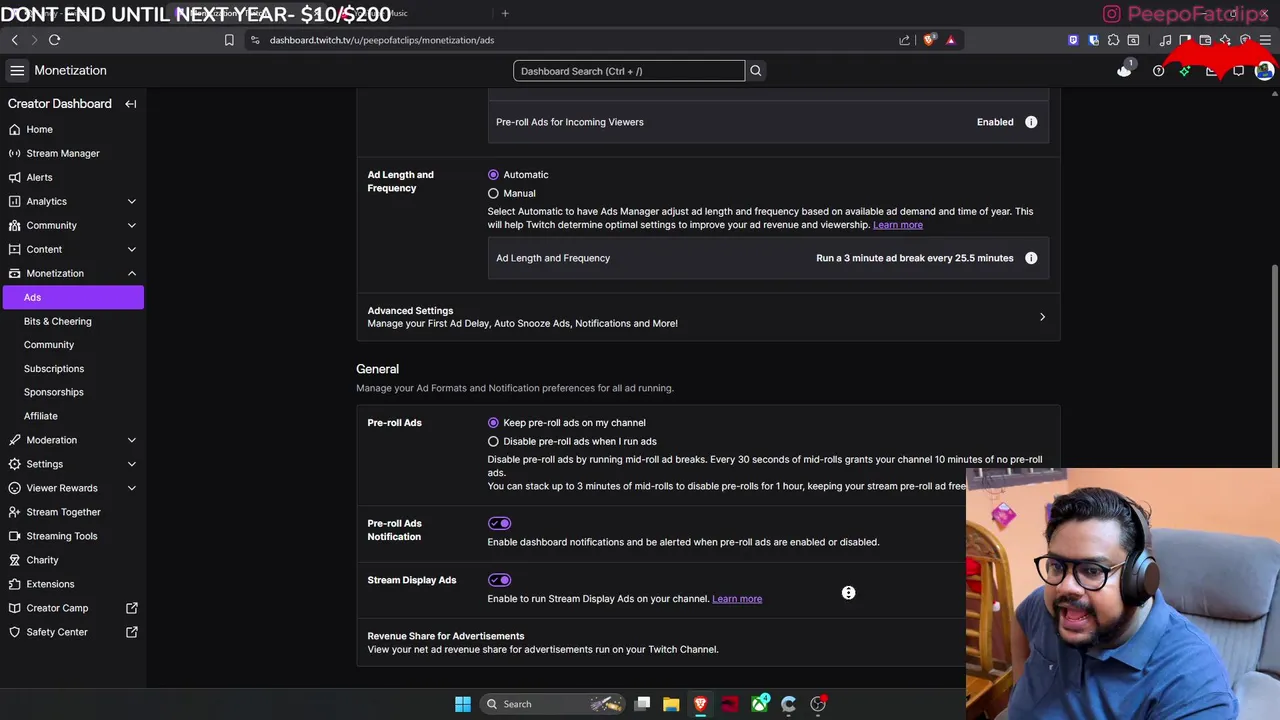Screen dimensions: 1280x720
Task: Open Task View on taskbar
Action: click(643, 704)
